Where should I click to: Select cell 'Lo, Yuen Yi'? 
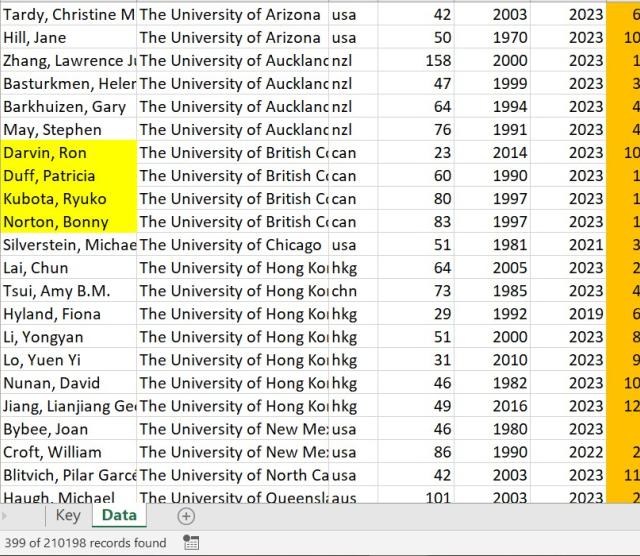pyautogui.click(x=69, y=360)
